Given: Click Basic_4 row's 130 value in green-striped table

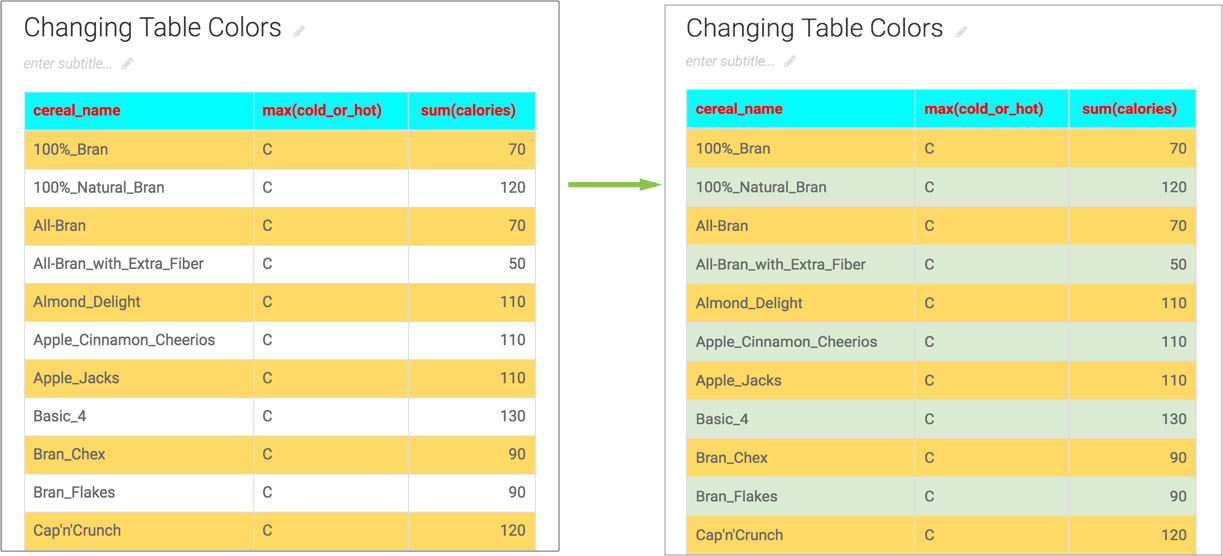Looking at the screenshot, I should tap(1173, 419).
